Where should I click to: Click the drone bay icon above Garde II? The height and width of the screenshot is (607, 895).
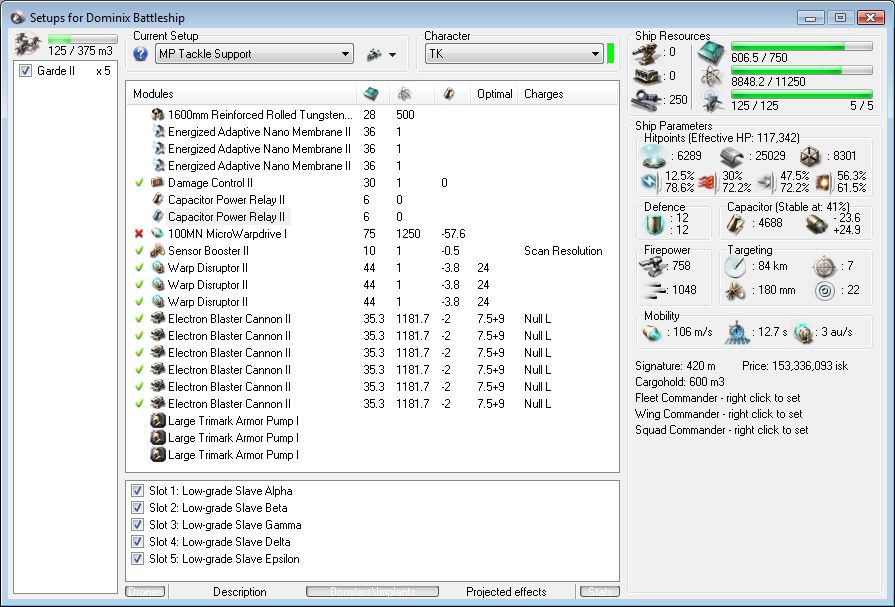(x=29, y=44)
